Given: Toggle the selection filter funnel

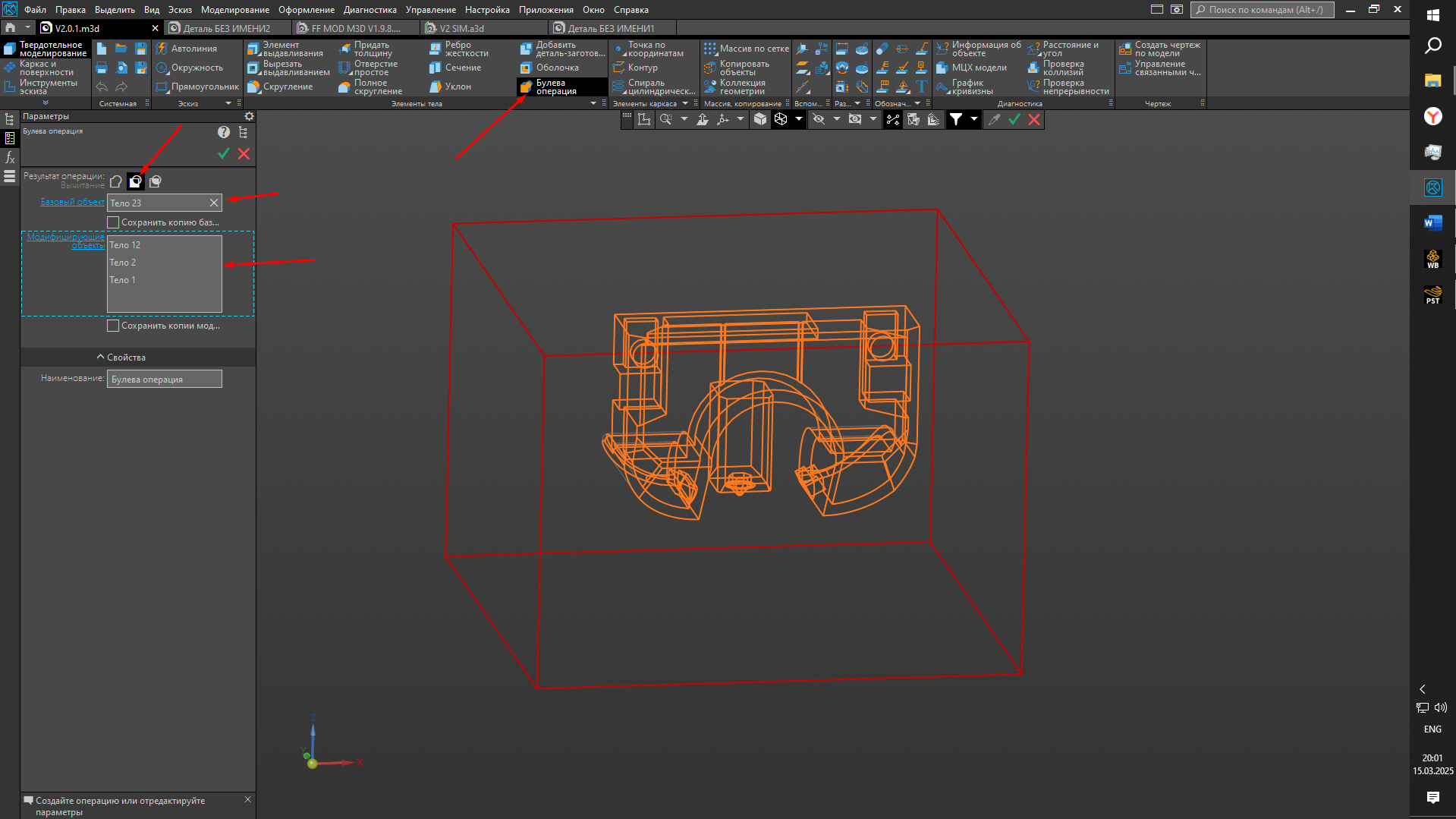Looking at the screenshot, I should pyautogui.click(x=956, y=119).
